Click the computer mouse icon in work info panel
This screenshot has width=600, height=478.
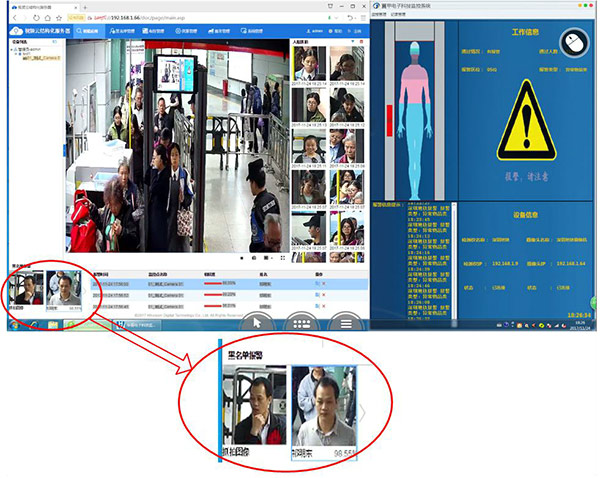tap(570, 42)
